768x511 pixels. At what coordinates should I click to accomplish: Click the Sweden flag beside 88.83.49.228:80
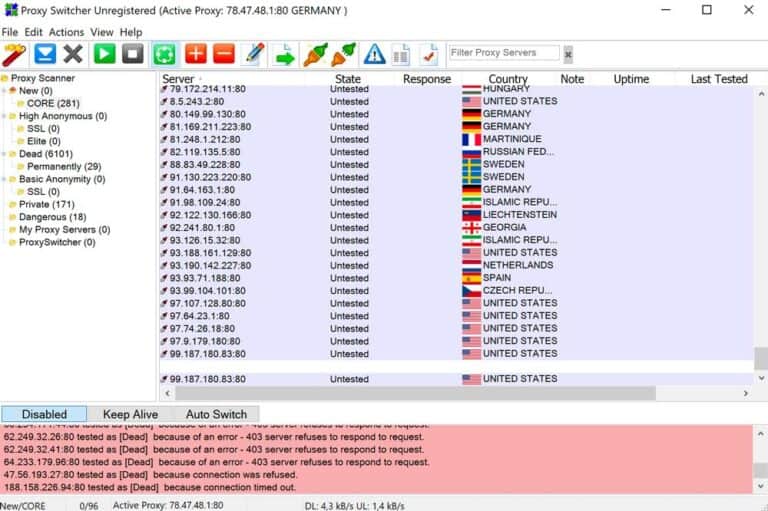472,165
